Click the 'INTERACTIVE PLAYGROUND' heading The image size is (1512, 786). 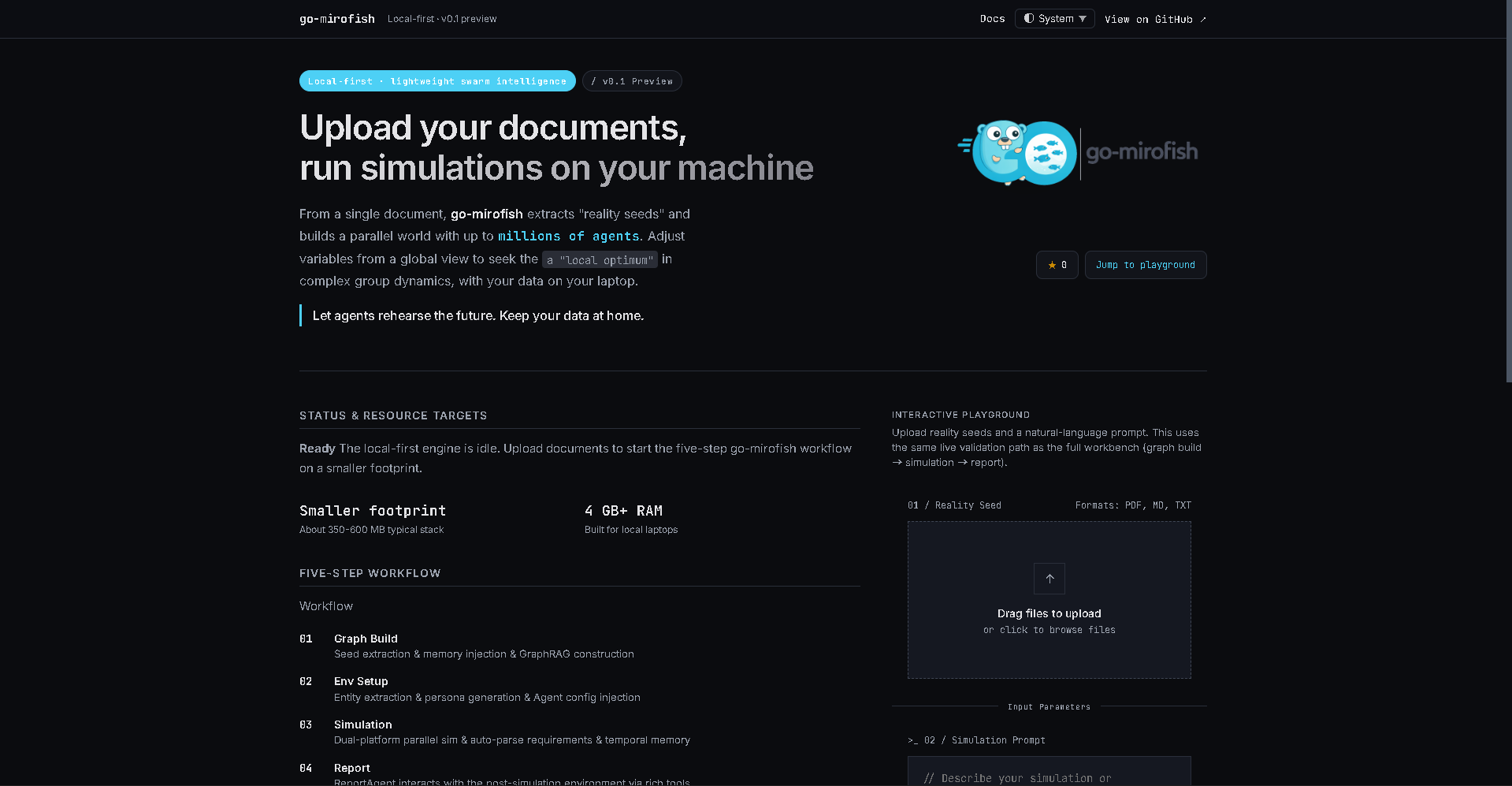(960, 415)
